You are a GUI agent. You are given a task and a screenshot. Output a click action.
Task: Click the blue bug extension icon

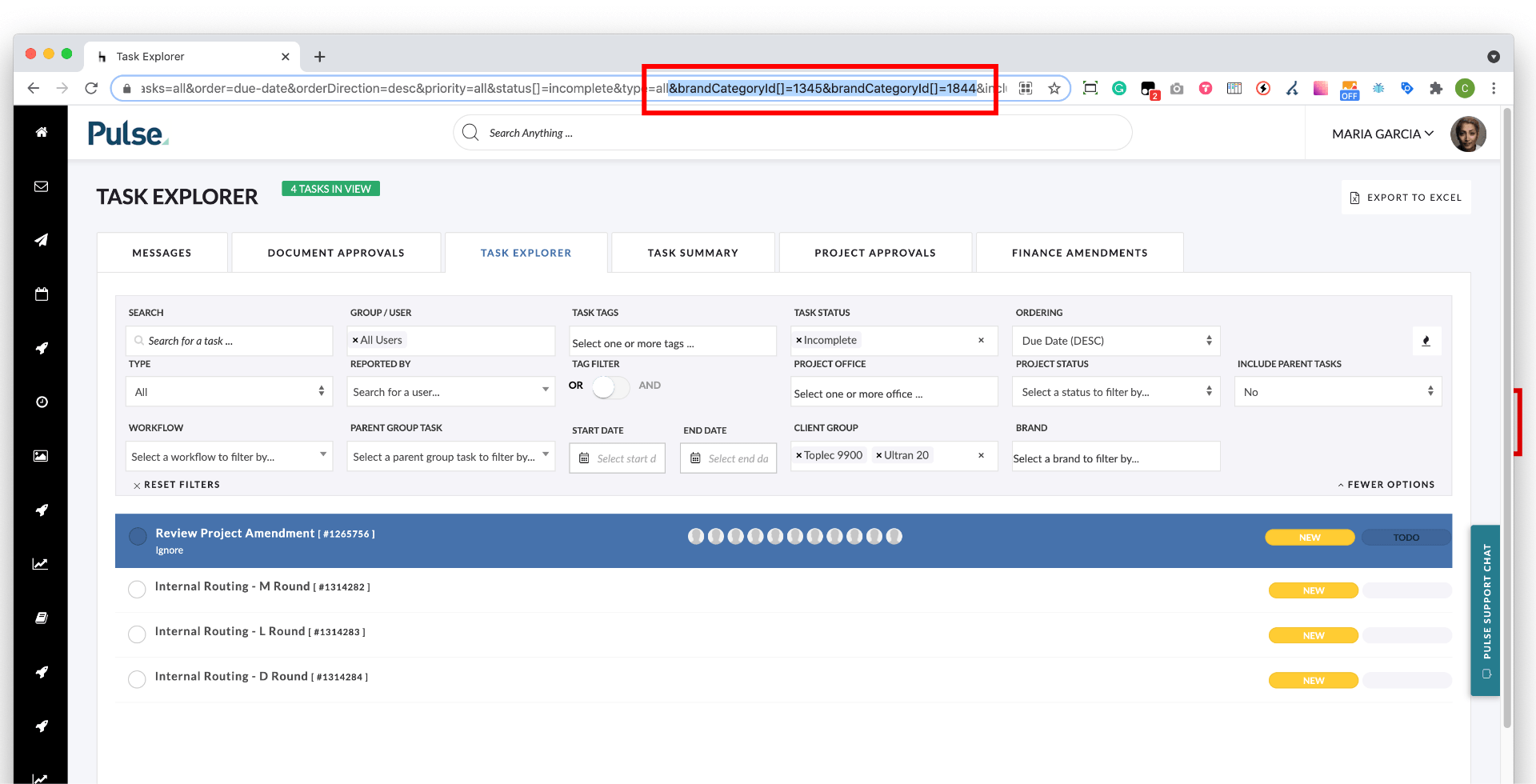(x=1378, y=88)
